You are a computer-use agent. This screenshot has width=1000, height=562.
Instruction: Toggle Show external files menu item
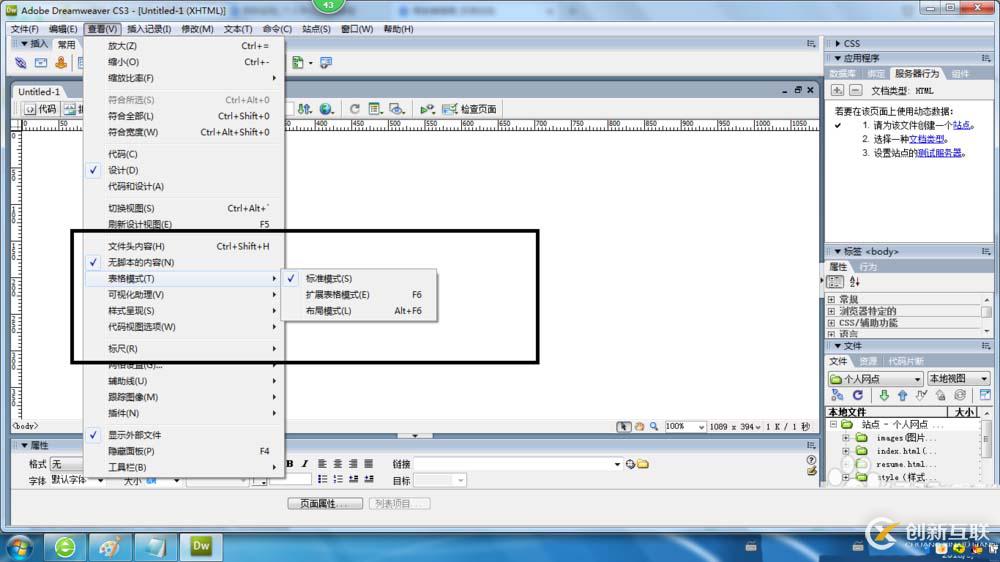(184, 435)
